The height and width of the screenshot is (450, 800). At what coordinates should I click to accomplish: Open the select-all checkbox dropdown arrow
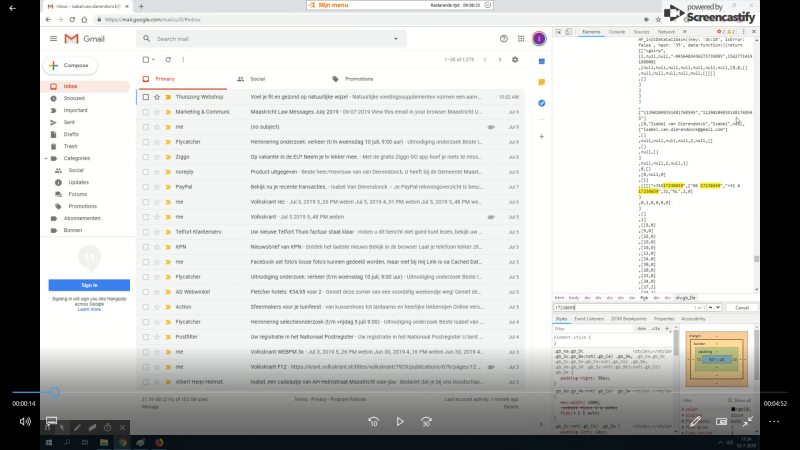(x=152, y=60)
